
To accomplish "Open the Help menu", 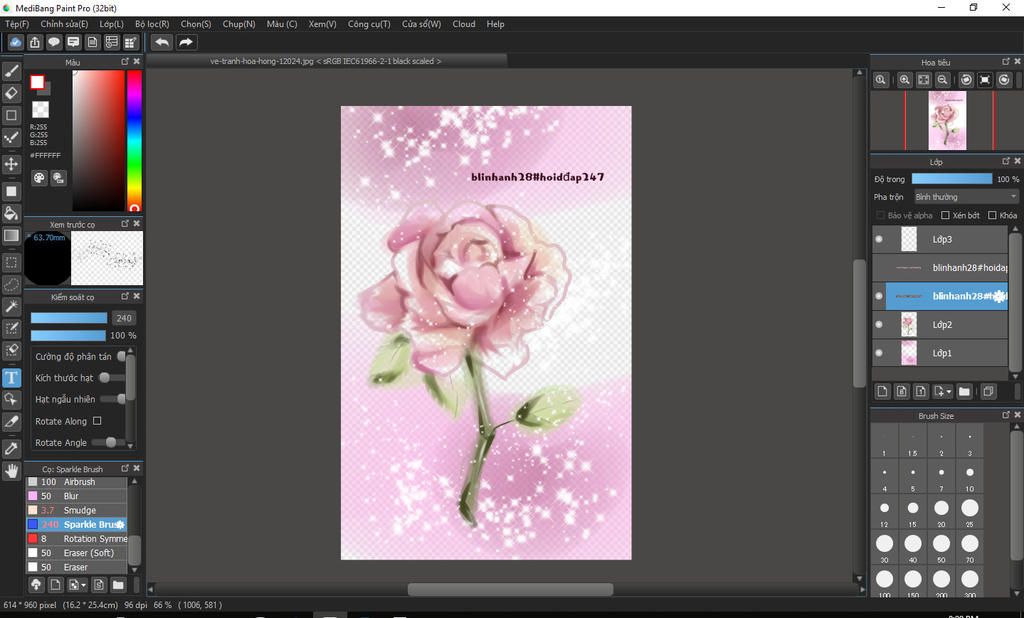I will click(x=495, y=24).
